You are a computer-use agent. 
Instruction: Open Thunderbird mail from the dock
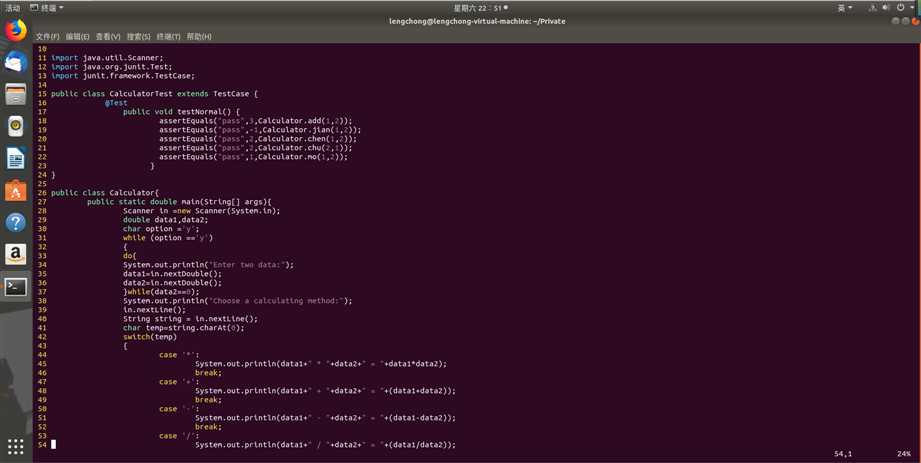pos(16,62)
